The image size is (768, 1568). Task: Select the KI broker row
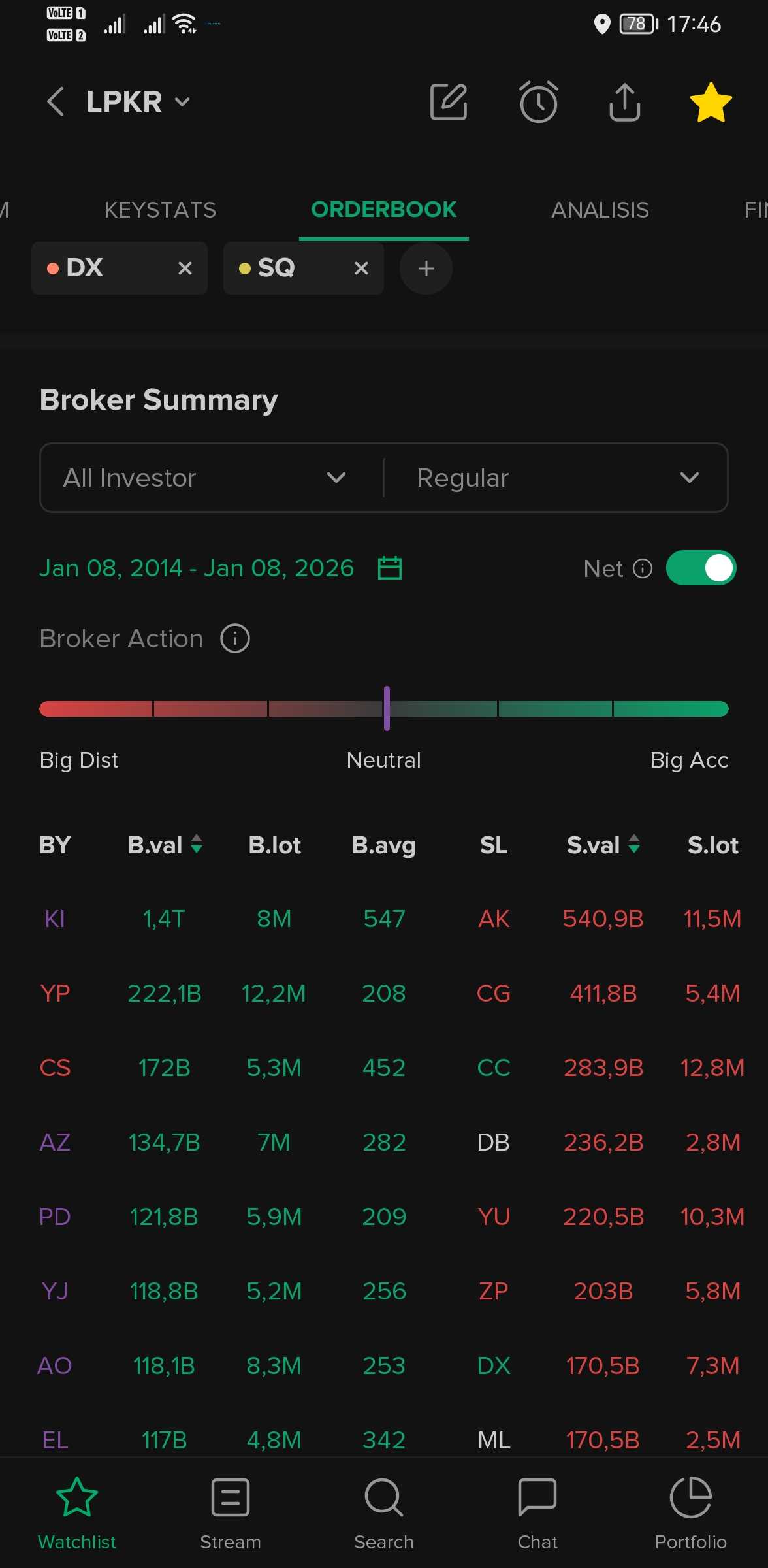55,919
